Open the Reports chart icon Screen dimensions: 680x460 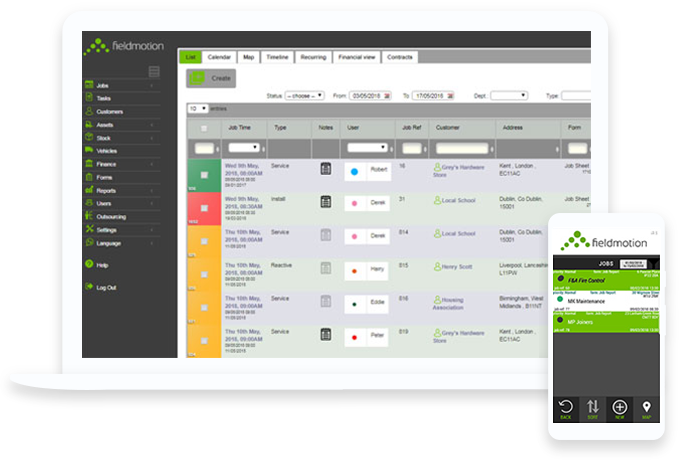(89, 190)
